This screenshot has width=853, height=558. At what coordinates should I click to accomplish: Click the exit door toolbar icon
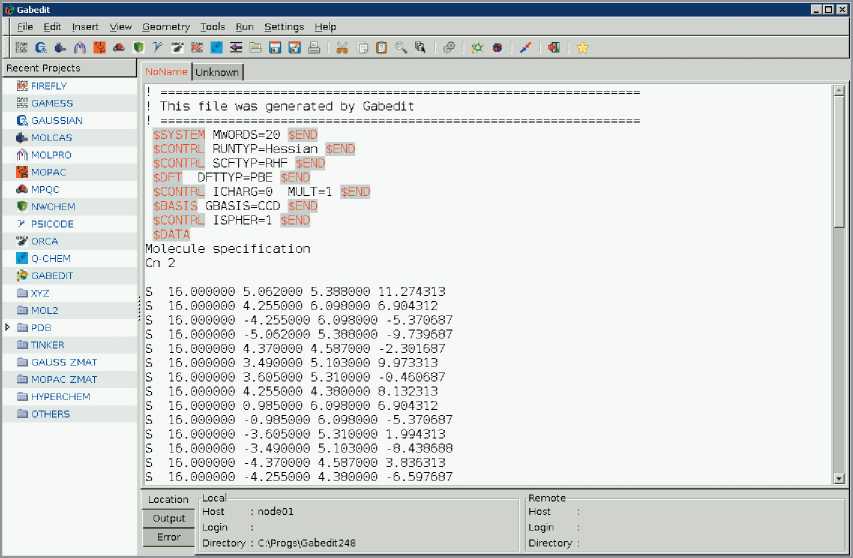coord(554,48)
